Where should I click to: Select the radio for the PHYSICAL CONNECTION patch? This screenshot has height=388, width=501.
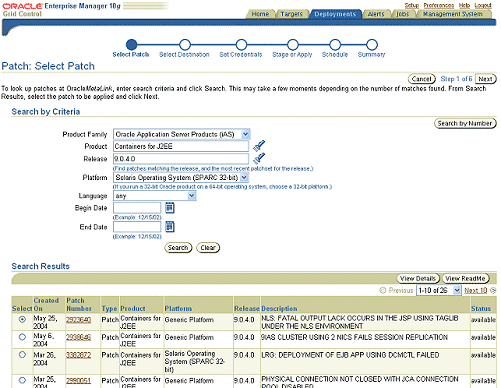22,380
